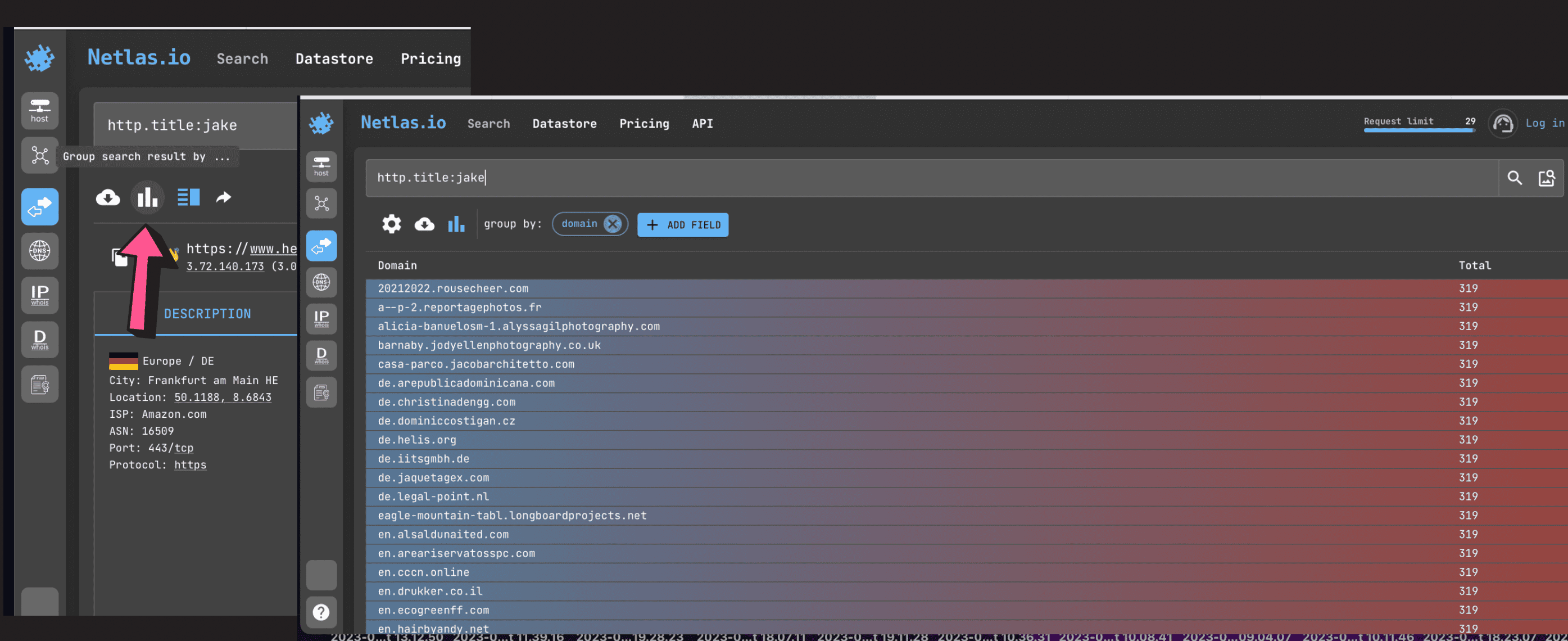The image size is (1568, 641).
Task: Click the Log in link
Action: pos(1544,123)
